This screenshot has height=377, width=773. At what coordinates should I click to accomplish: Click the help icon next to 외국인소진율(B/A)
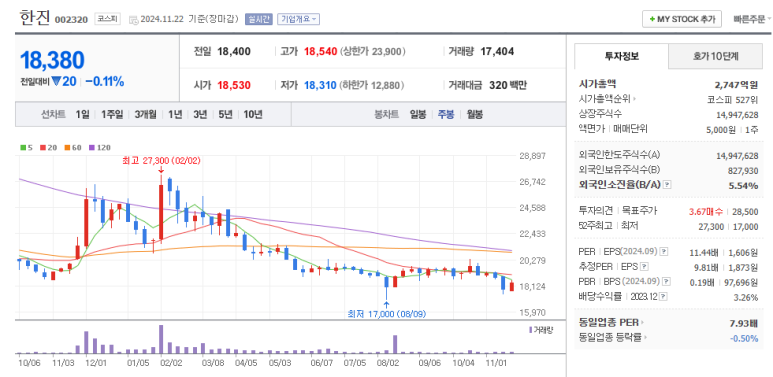click(668, 185)
